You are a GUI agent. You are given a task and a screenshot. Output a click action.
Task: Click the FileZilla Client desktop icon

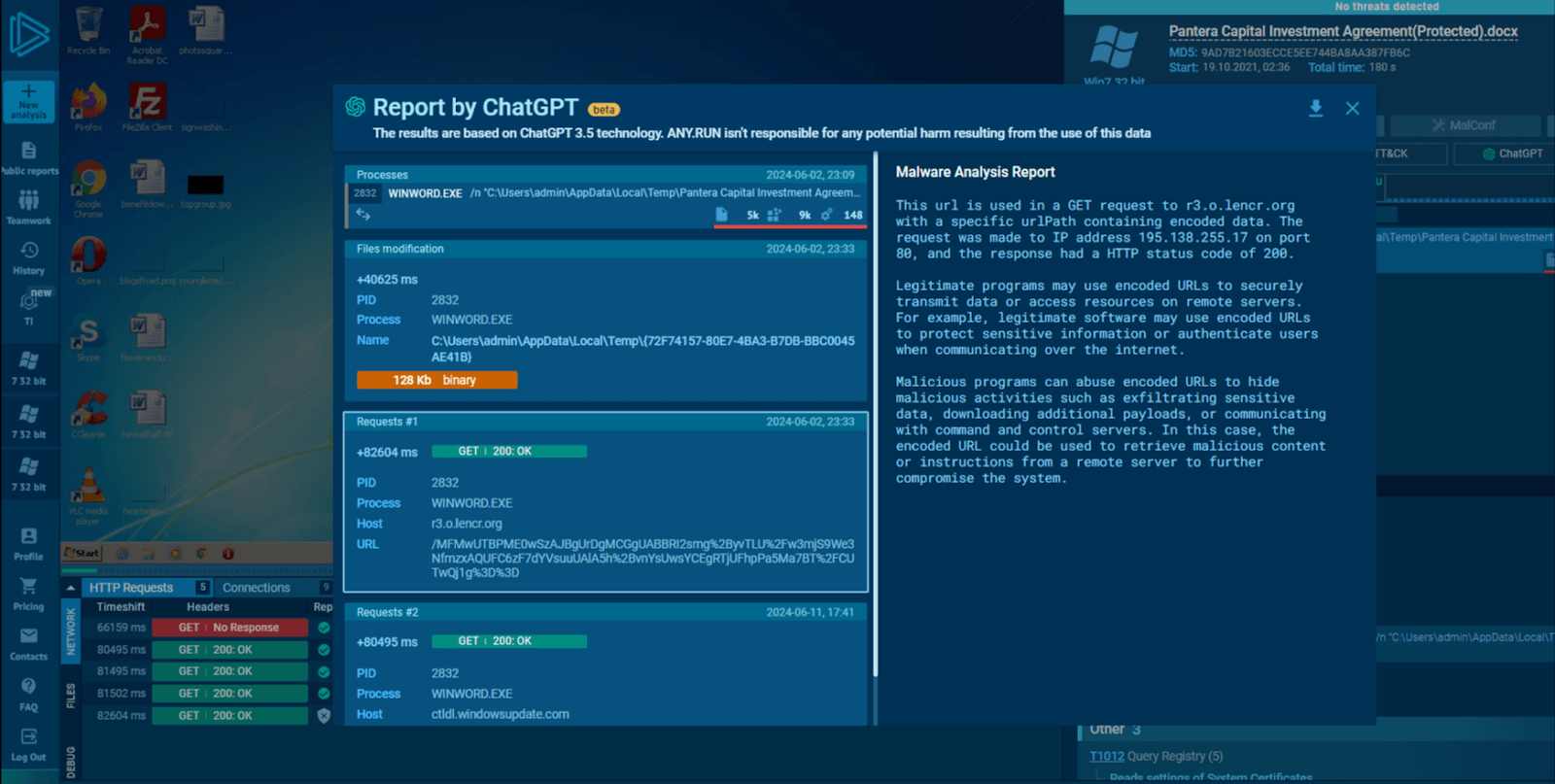tap(148, 107)
